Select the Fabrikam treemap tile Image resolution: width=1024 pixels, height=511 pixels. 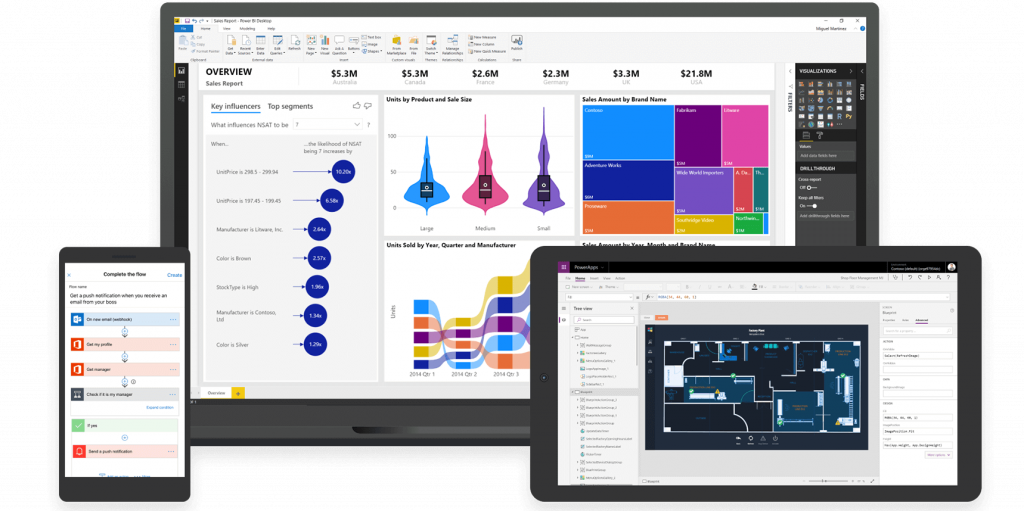pyautogui.click(x=697, y=135)
